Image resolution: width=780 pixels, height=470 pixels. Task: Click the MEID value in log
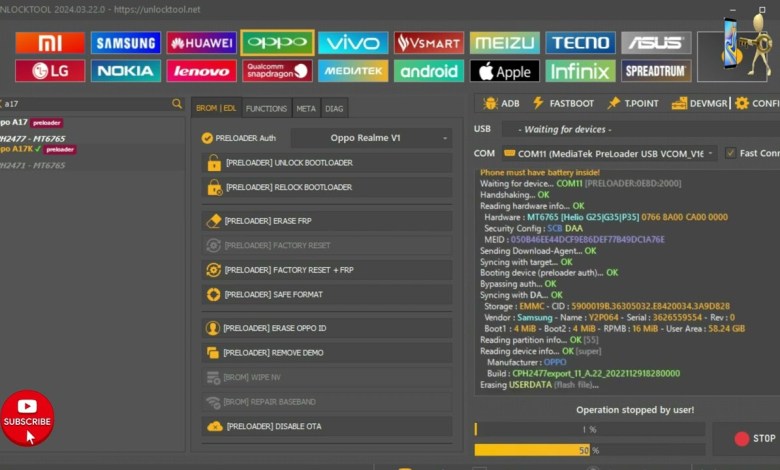point(587,240)
